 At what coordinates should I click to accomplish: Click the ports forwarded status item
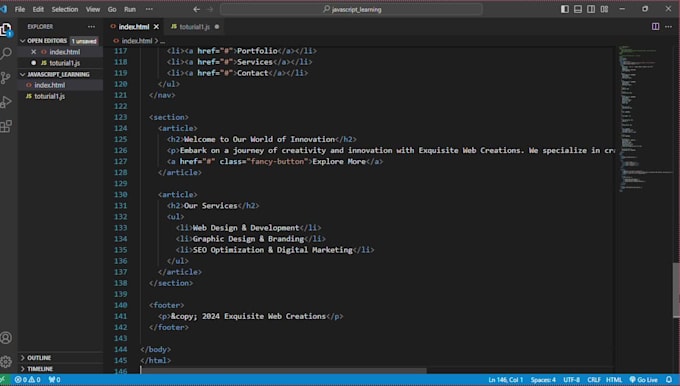[x=55, y=380]
